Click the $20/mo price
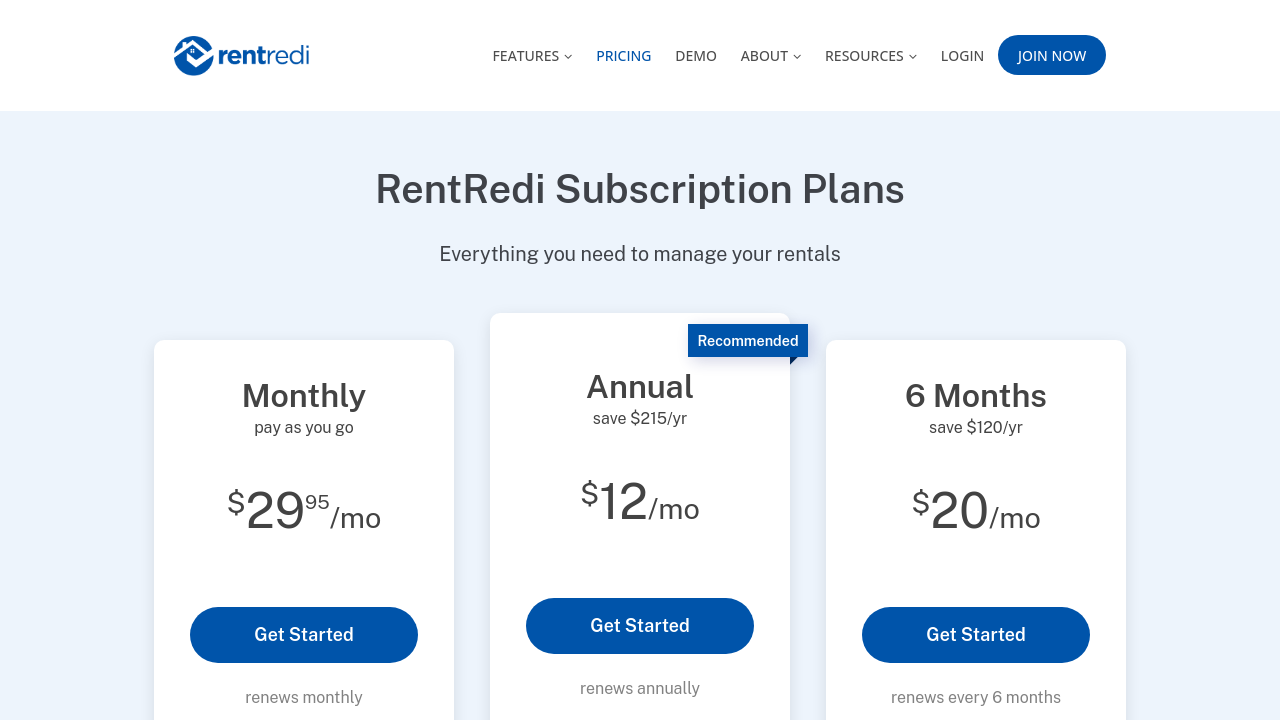Screen dimensions: 1280x720 (x=976, y=511)
